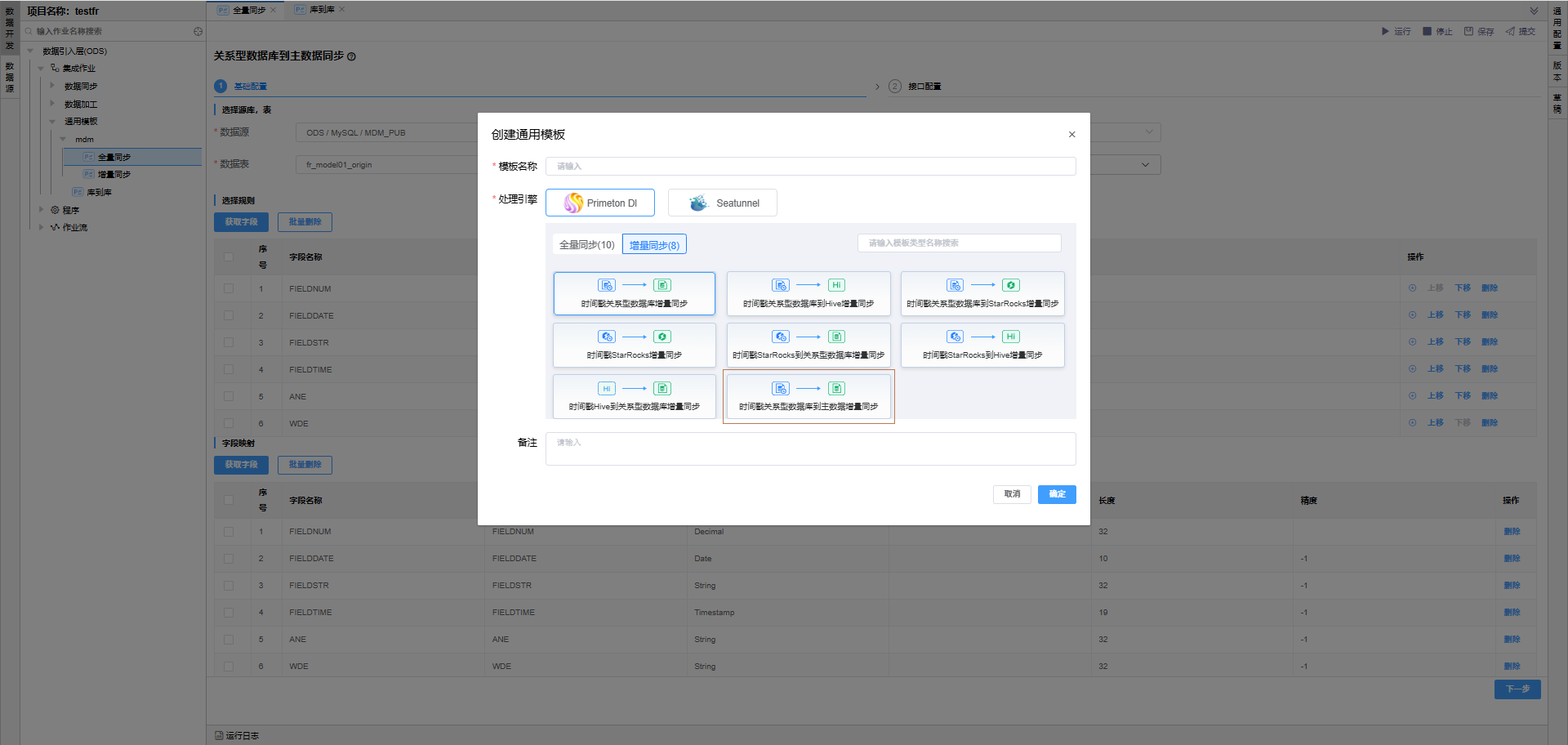Switch to the 全量同步(10) tab

586,244
